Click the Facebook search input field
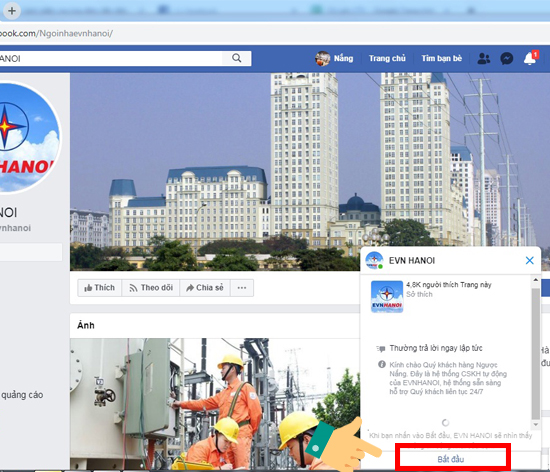 point(110,58)
